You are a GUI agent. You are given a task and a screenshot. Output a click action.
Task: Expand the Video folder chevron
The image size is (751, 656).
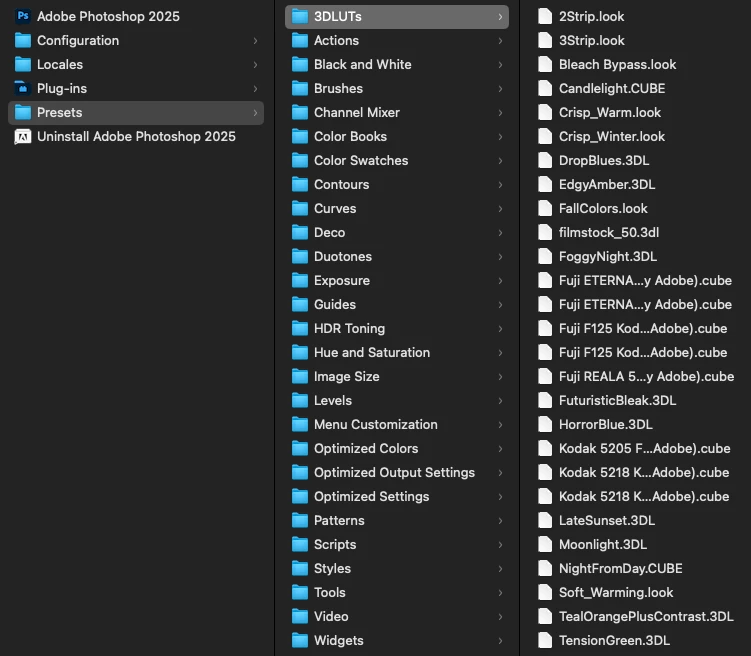(500, 617)
